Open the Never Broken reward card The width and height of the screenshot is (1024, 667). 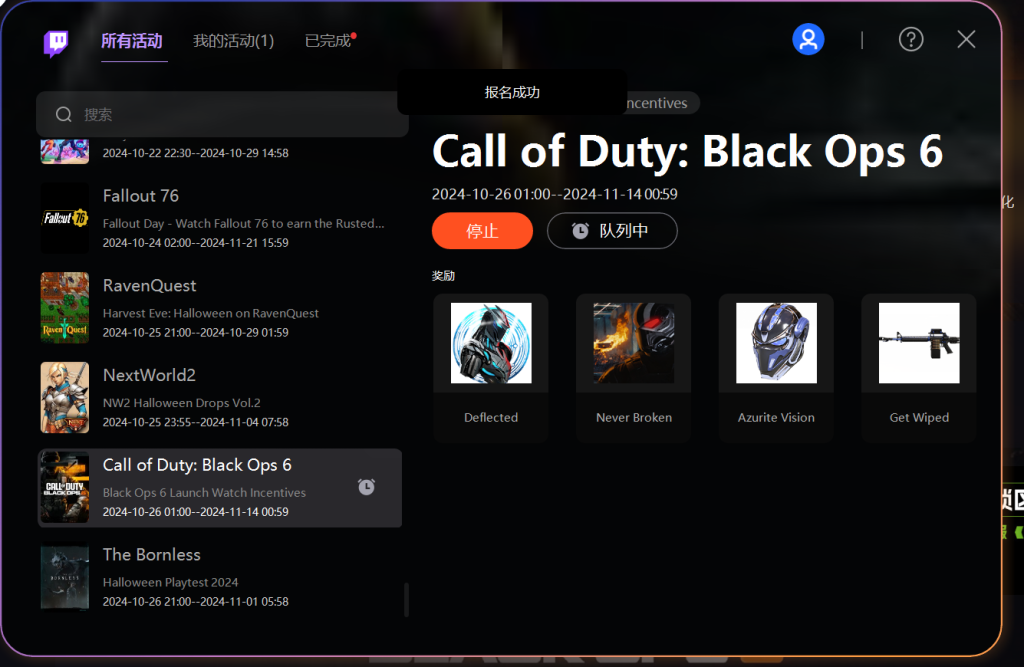[633, 368]
